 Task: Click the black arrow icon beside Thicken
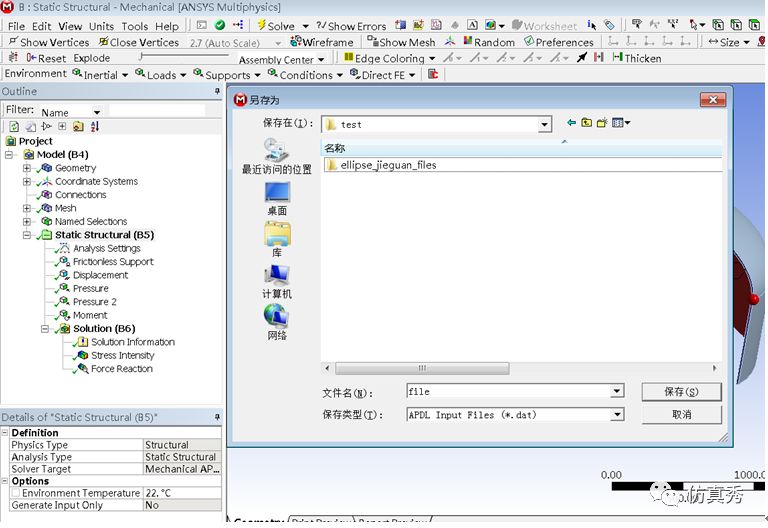point(582,58)
